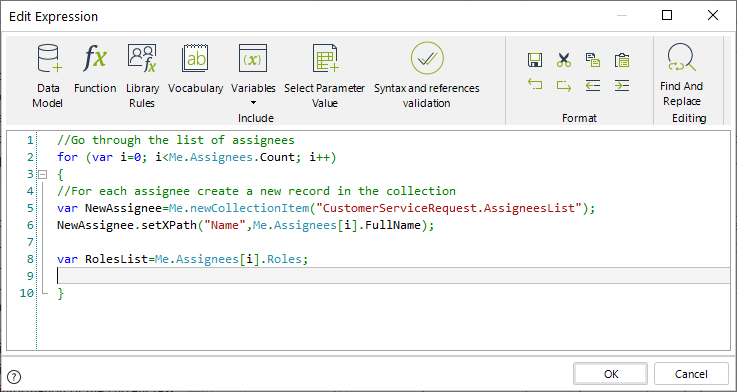Click the closing brace on line 10
The image size is (737, 392).
60,293
